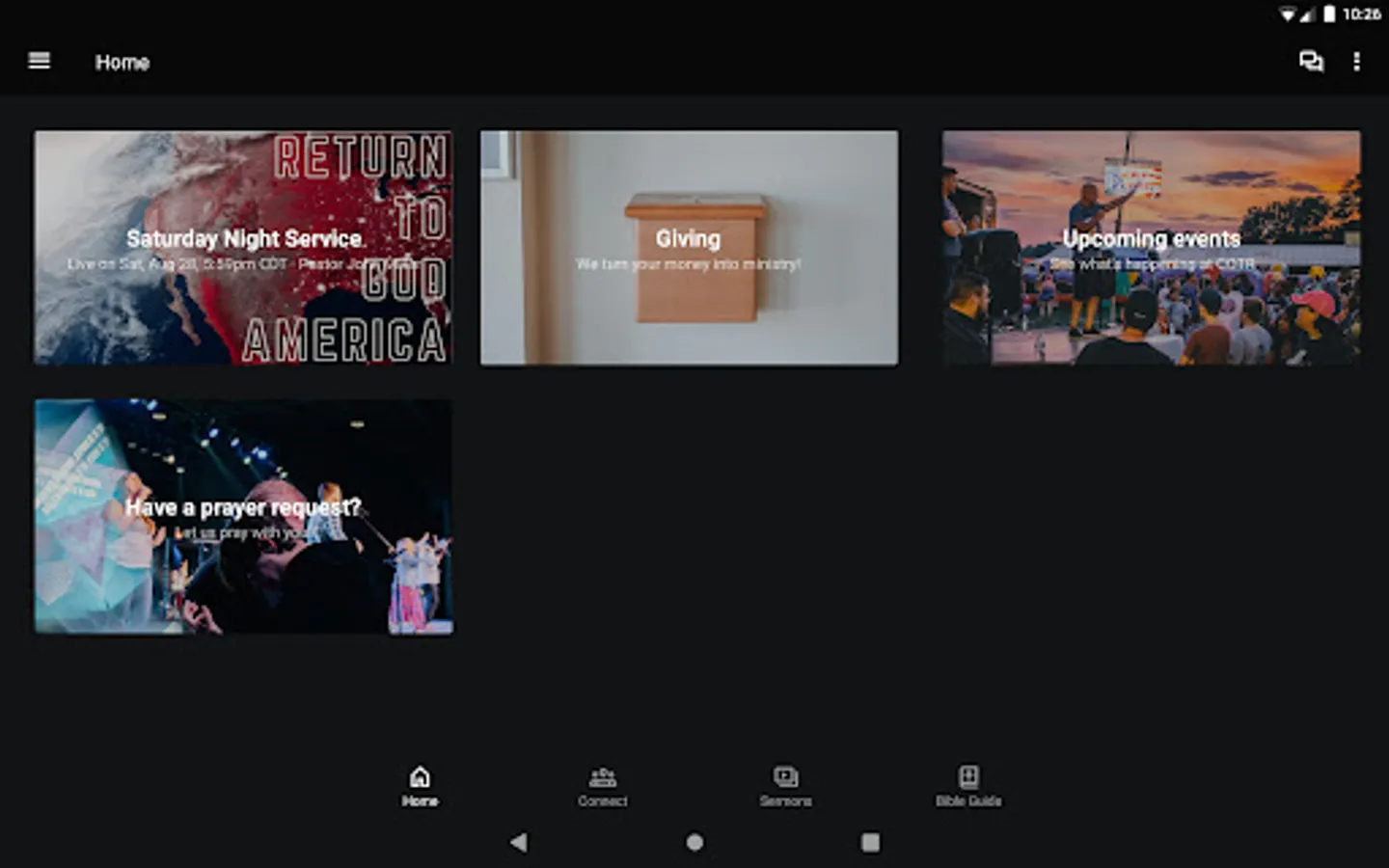Click the cellular signal icon

pos(1307,14)
